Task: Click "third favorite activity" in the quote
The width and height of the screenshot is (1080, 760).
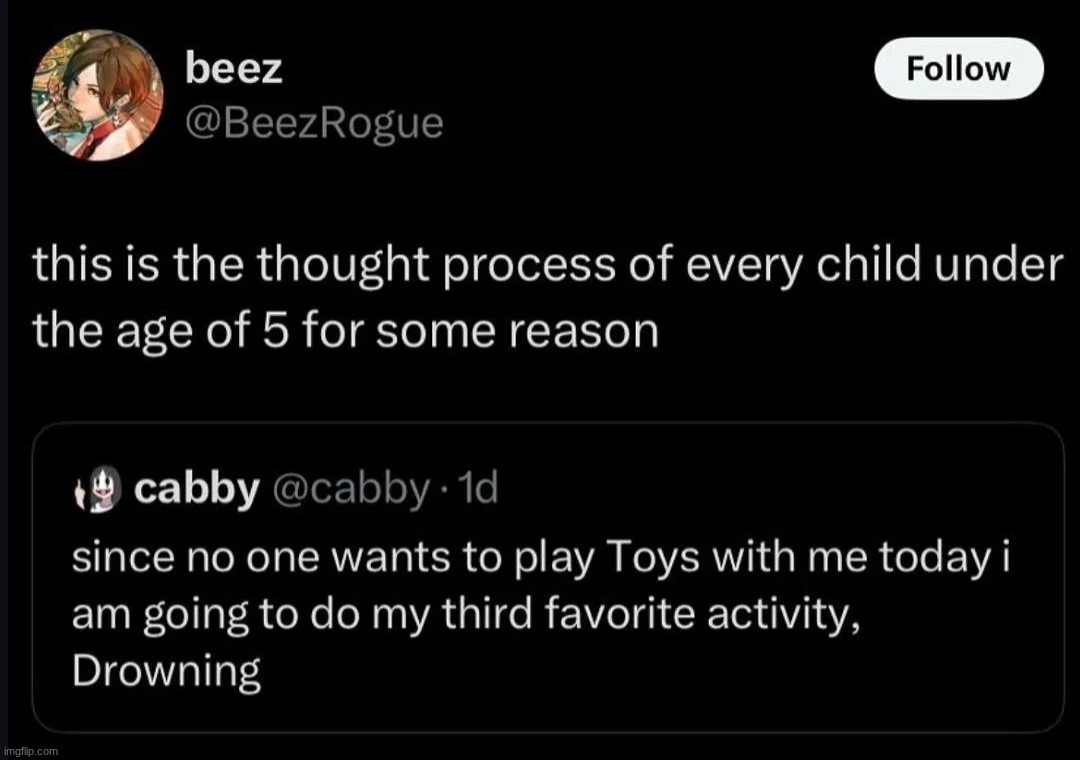Action: click(630, 614)
